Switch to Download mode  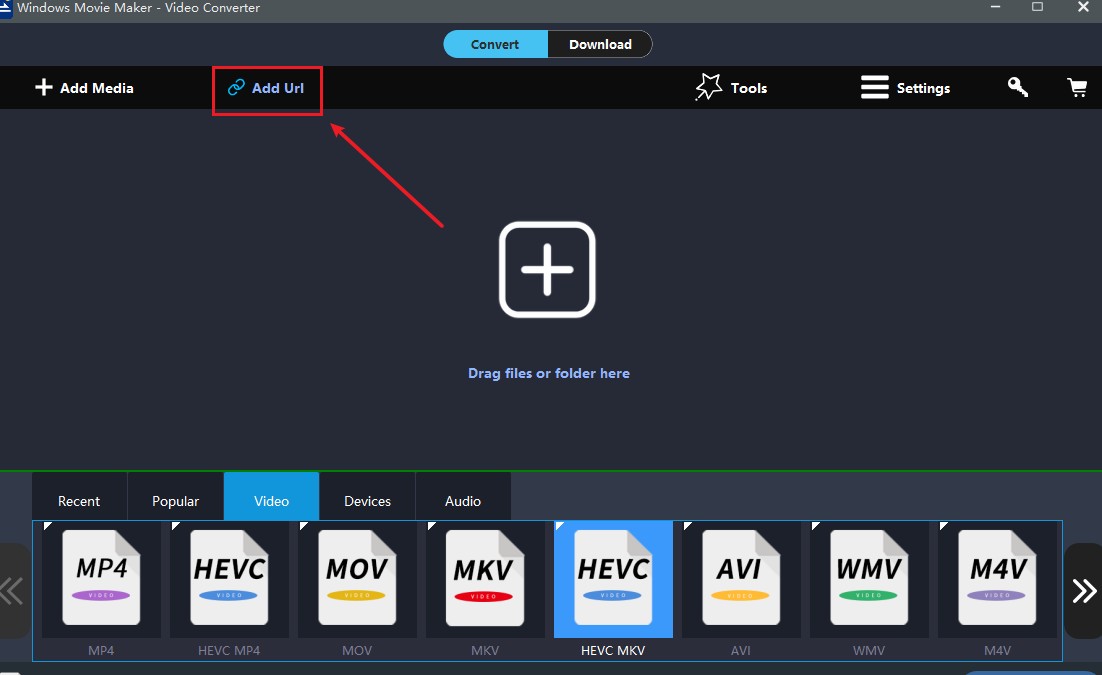(600, 44)
